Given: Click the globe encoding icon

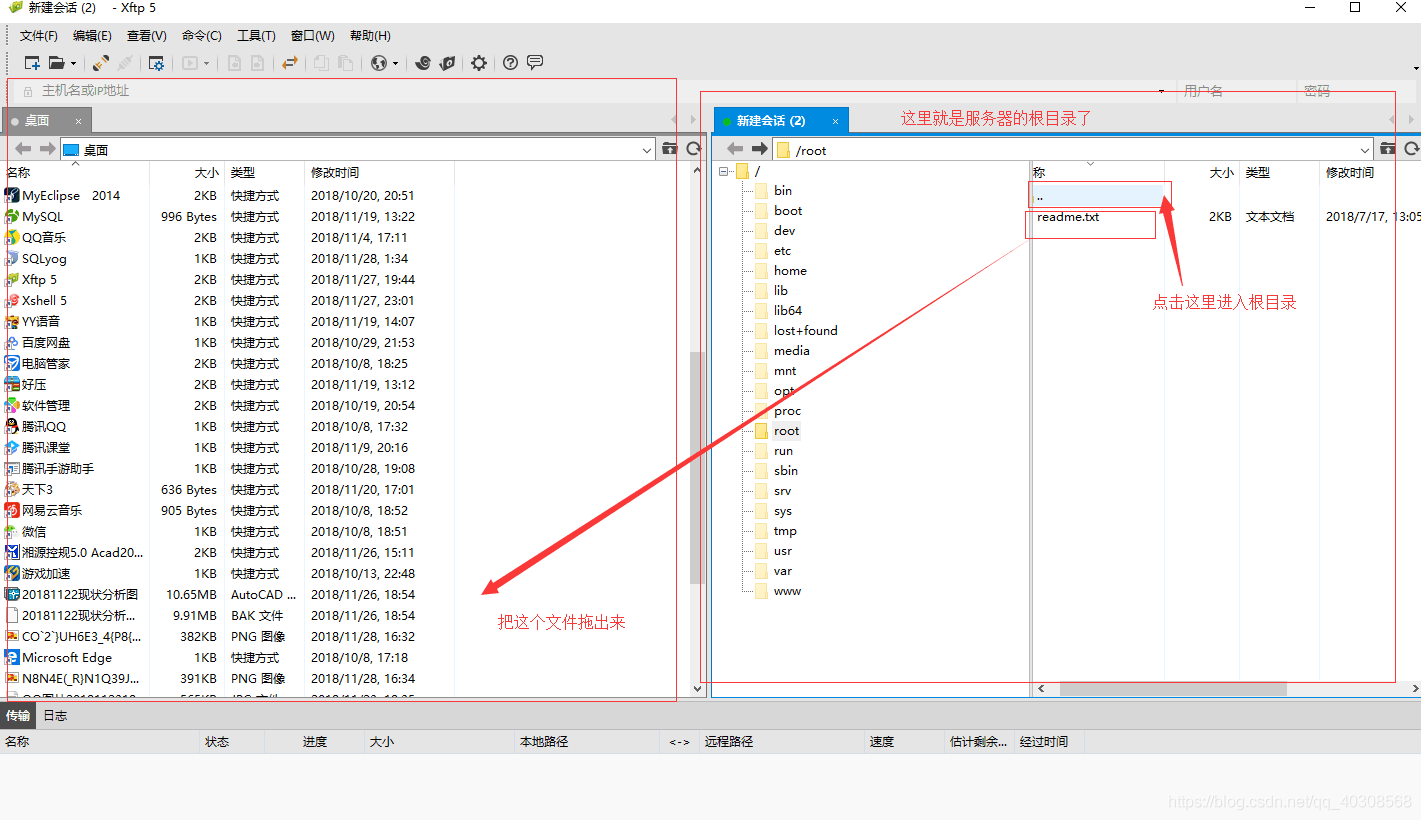Looking at the screenshot, I should (x=378, y=63).
